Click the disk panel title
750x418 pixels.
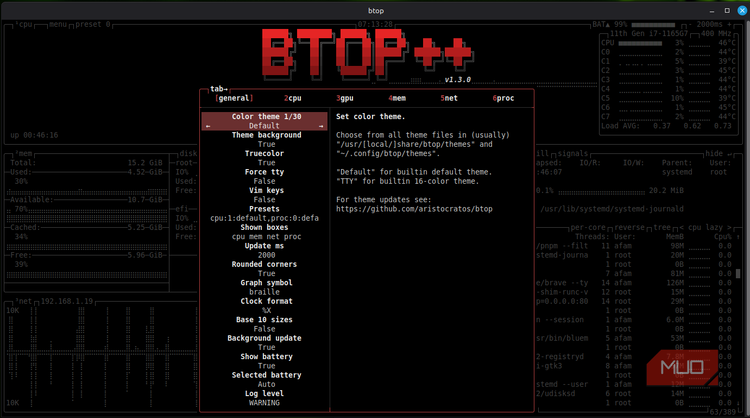(188, 154)
